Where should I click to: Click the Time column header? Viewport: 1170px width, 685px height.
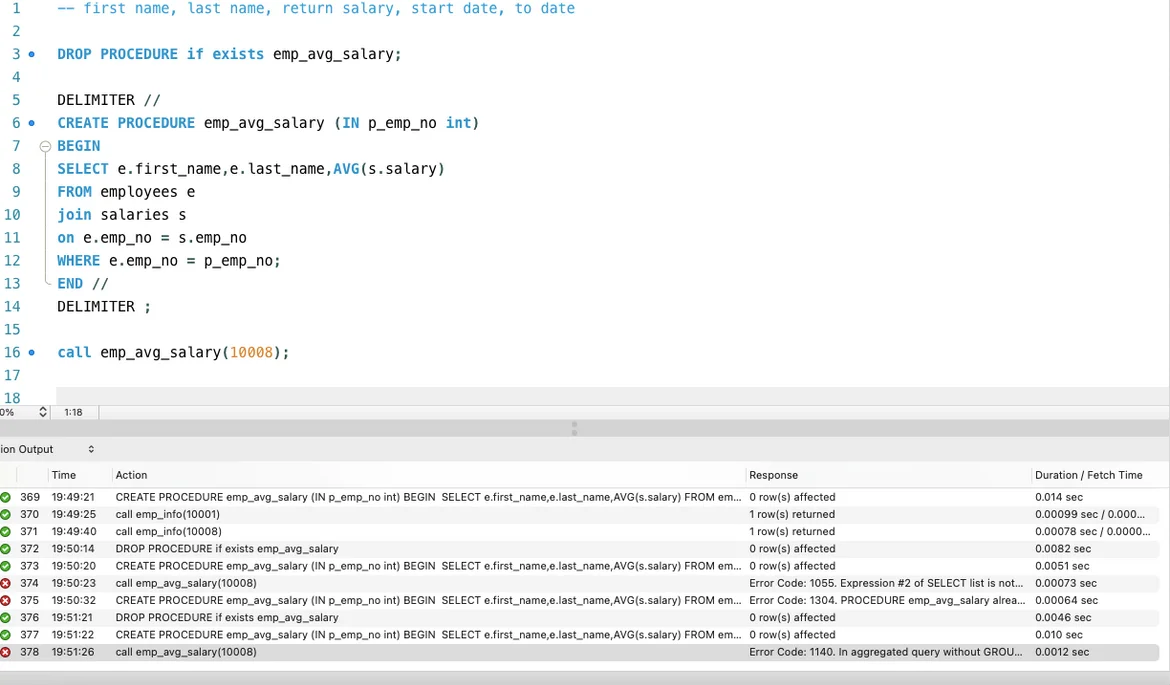click(64, 475)
